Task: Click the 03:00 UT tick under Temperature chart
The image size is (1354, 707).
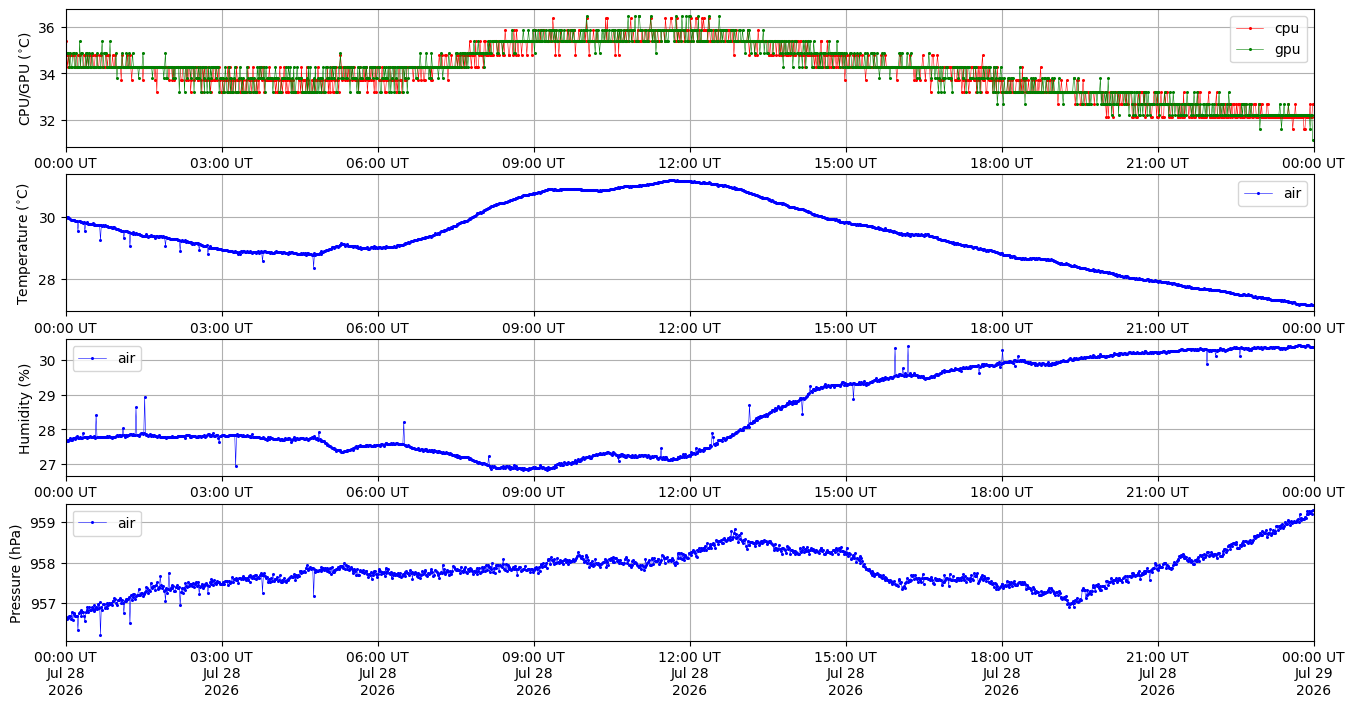Action: coord(221,328)
